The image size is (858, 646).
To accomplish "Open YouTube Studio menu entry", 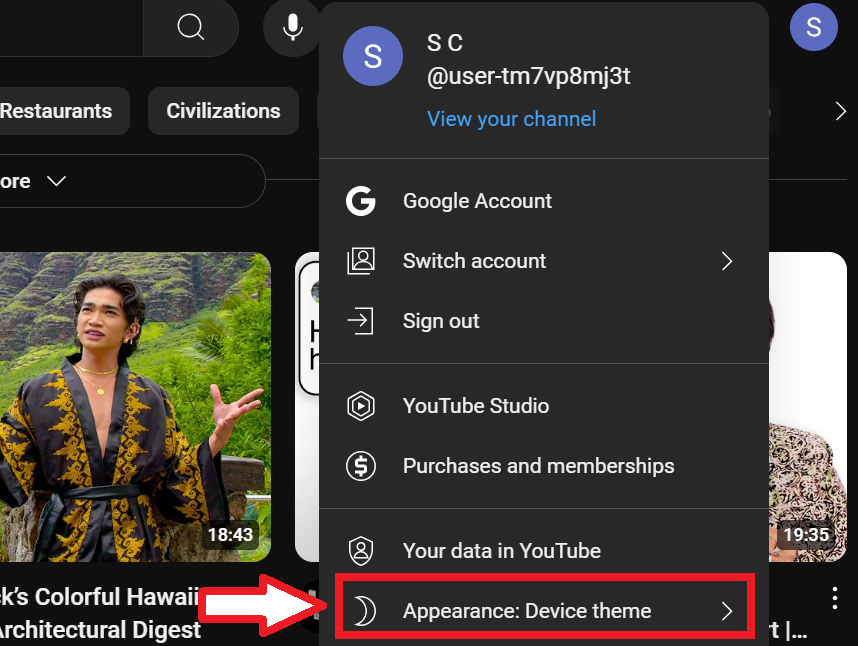I will pos(544,406).
